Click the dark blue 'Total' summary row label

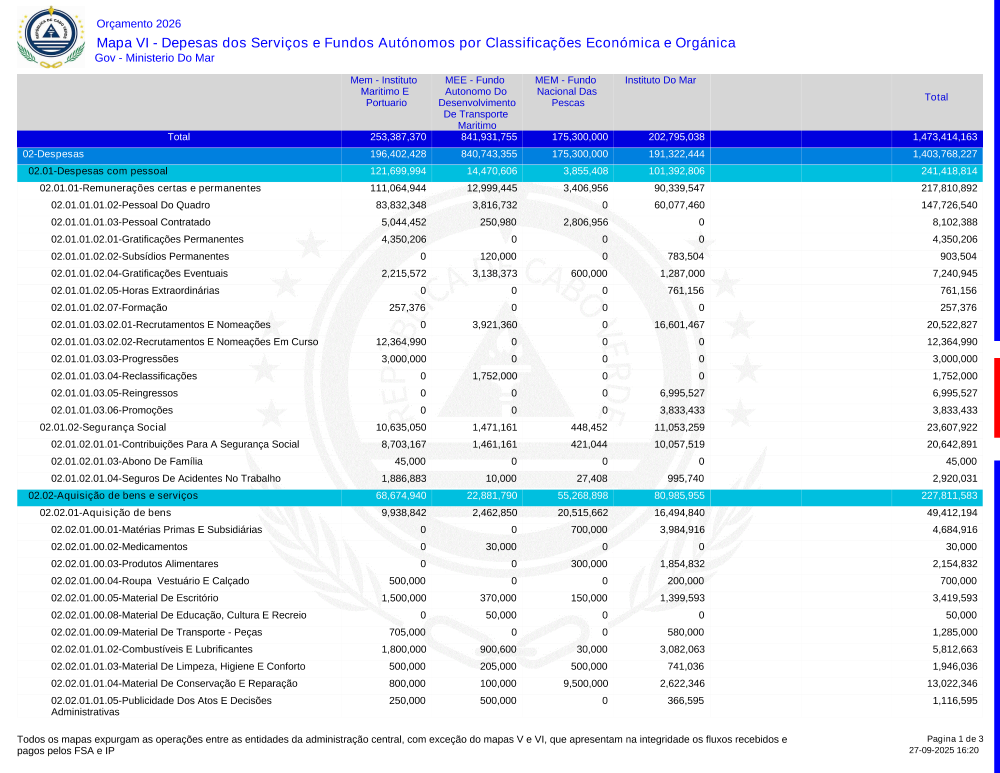coord(179,137)
